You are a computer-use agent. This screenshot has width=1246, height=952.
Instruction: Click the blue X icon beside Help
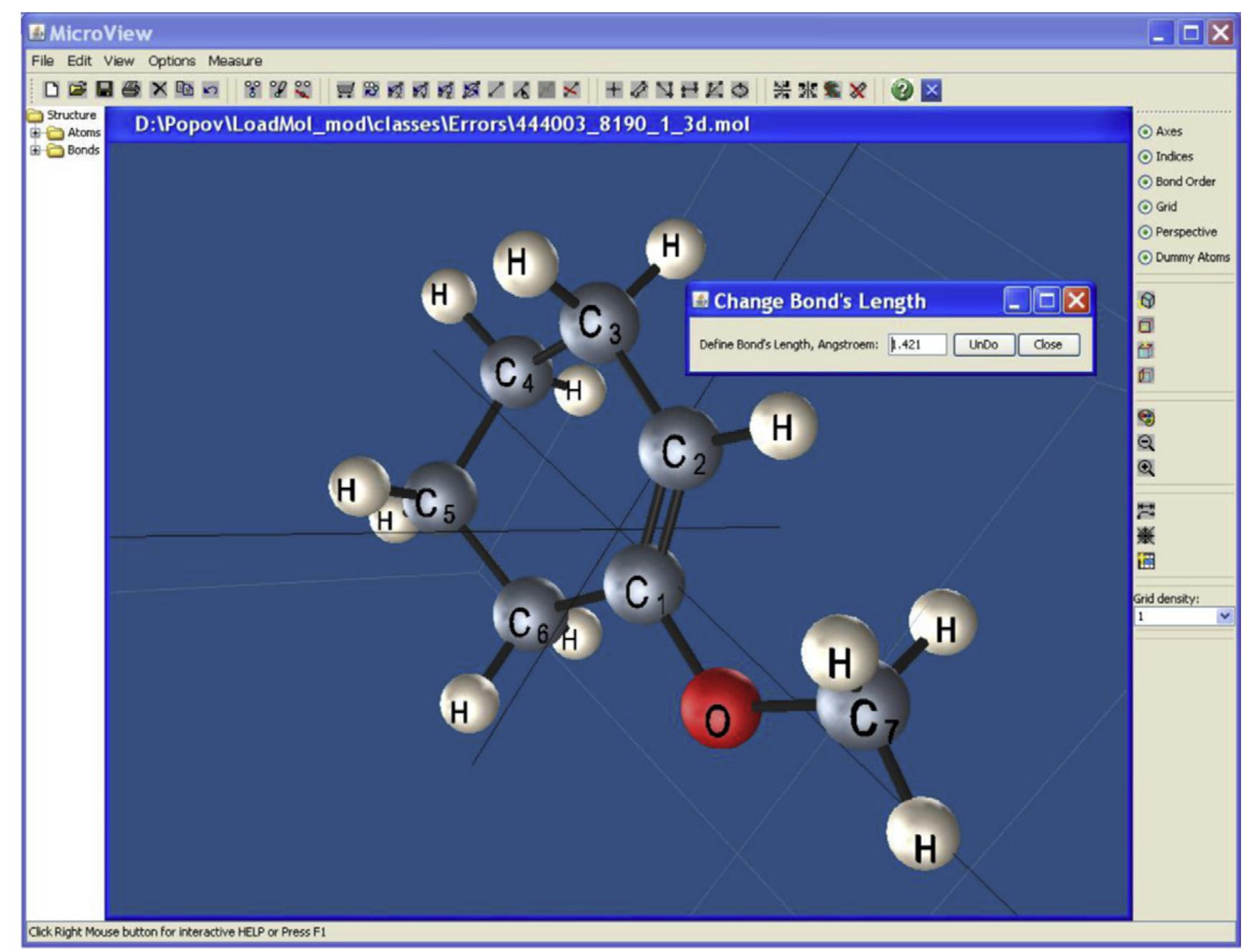tap(931, 90)
